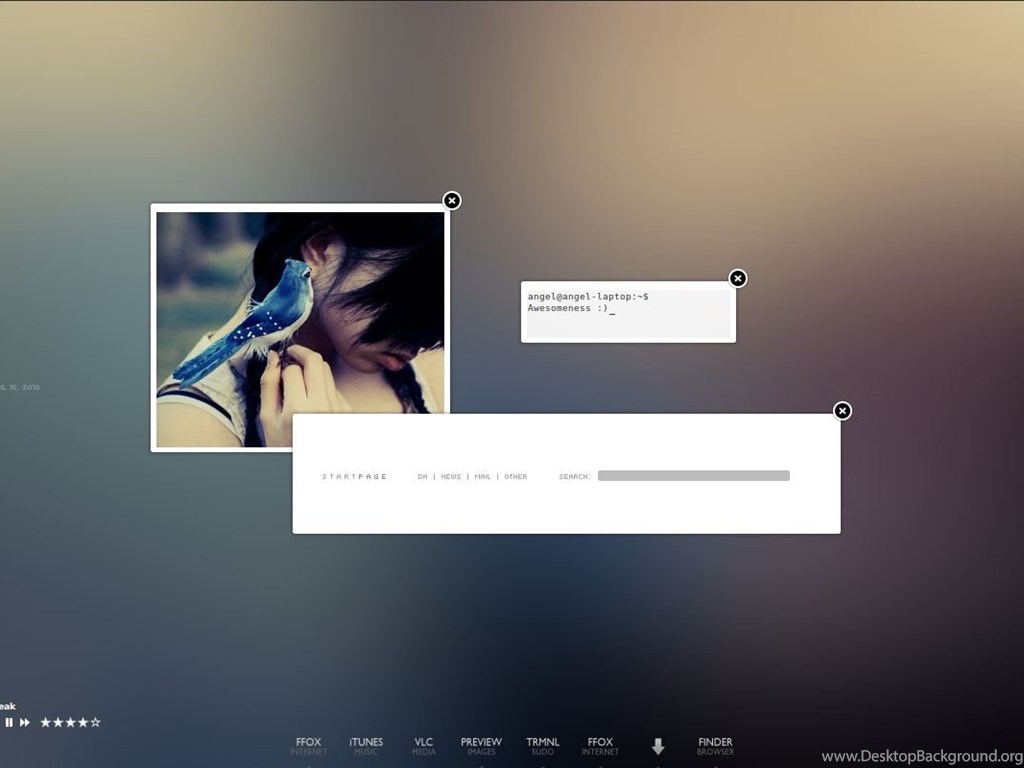Screen dimensions: 1024x768
Task: Open Preview Images in the dock
Action: pyautogui.click(x=481, y=746)
